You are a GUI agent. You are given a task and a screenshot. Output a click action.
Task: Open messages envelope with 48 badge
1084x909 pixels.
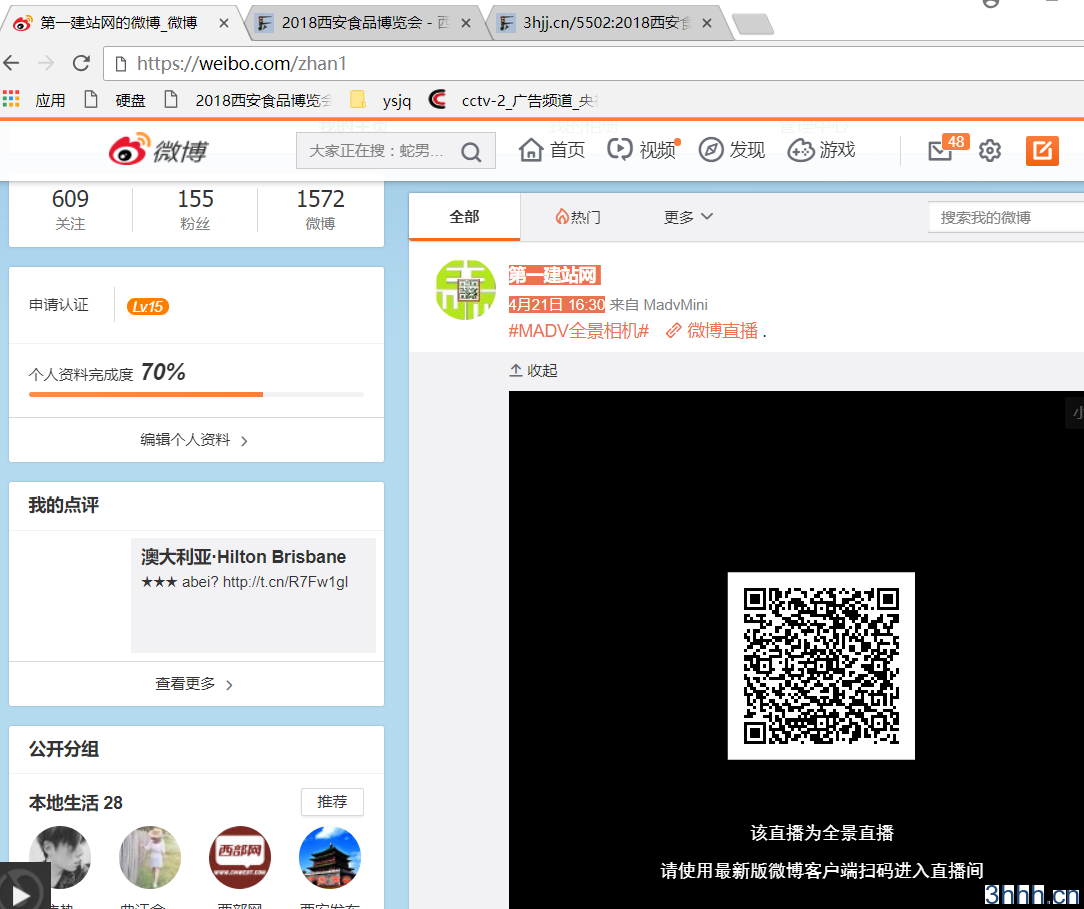tap(941, 151)
